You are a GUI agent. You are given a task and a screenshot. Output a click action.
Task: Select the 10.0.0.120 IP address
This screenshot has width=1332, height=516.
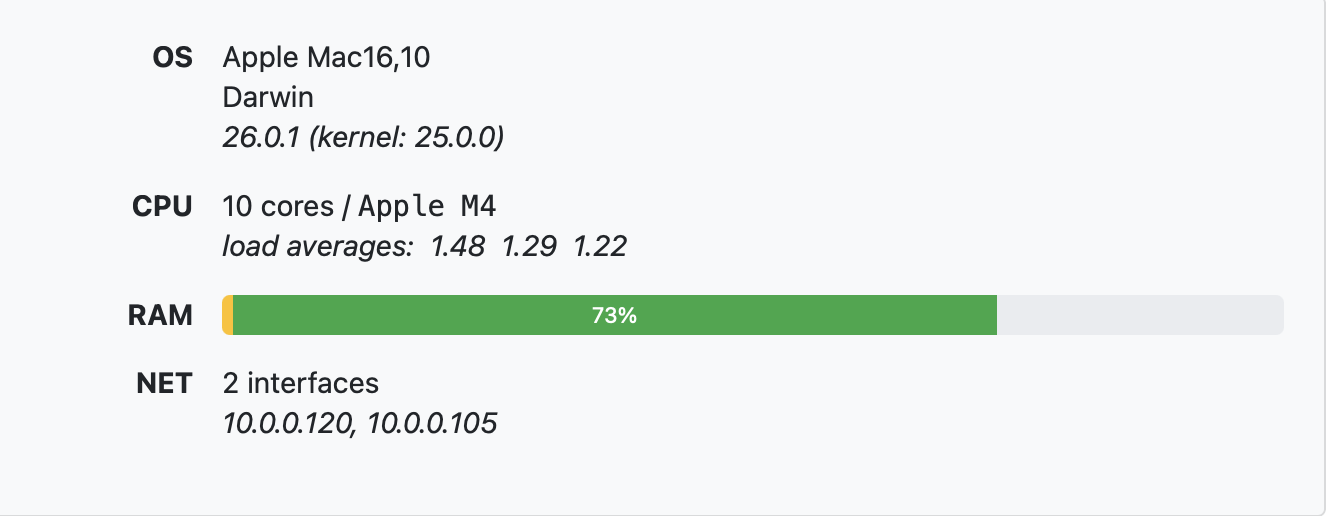[286, 424]
